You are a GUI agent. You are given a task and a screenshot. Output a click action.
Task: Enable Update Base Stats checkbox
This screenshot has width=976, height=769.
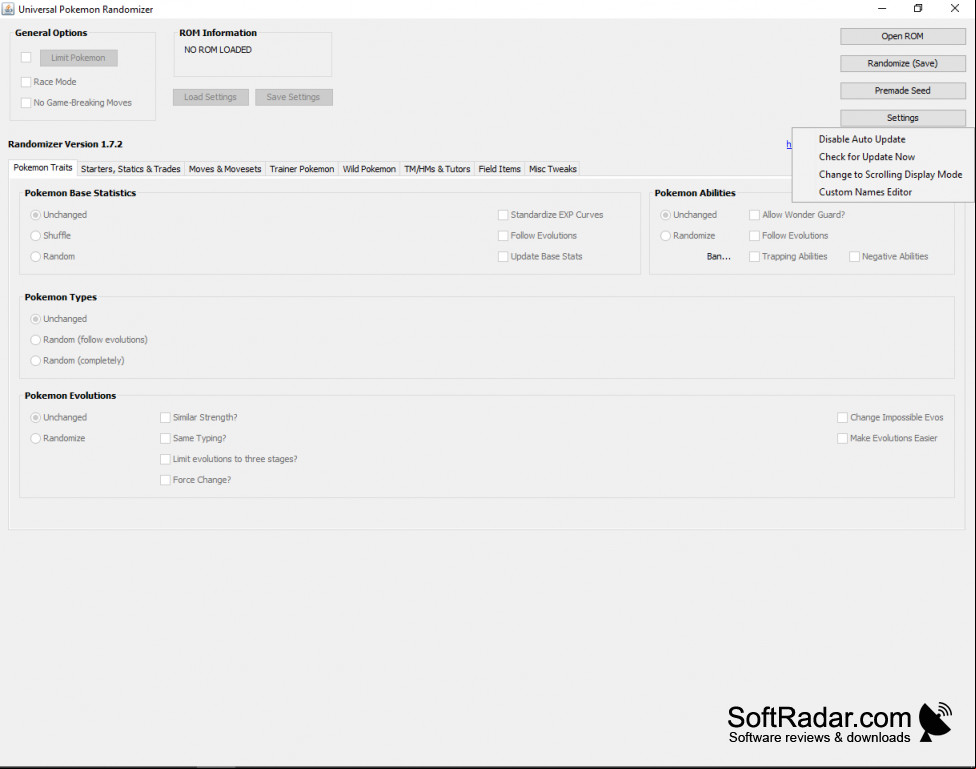pos(503,257)
